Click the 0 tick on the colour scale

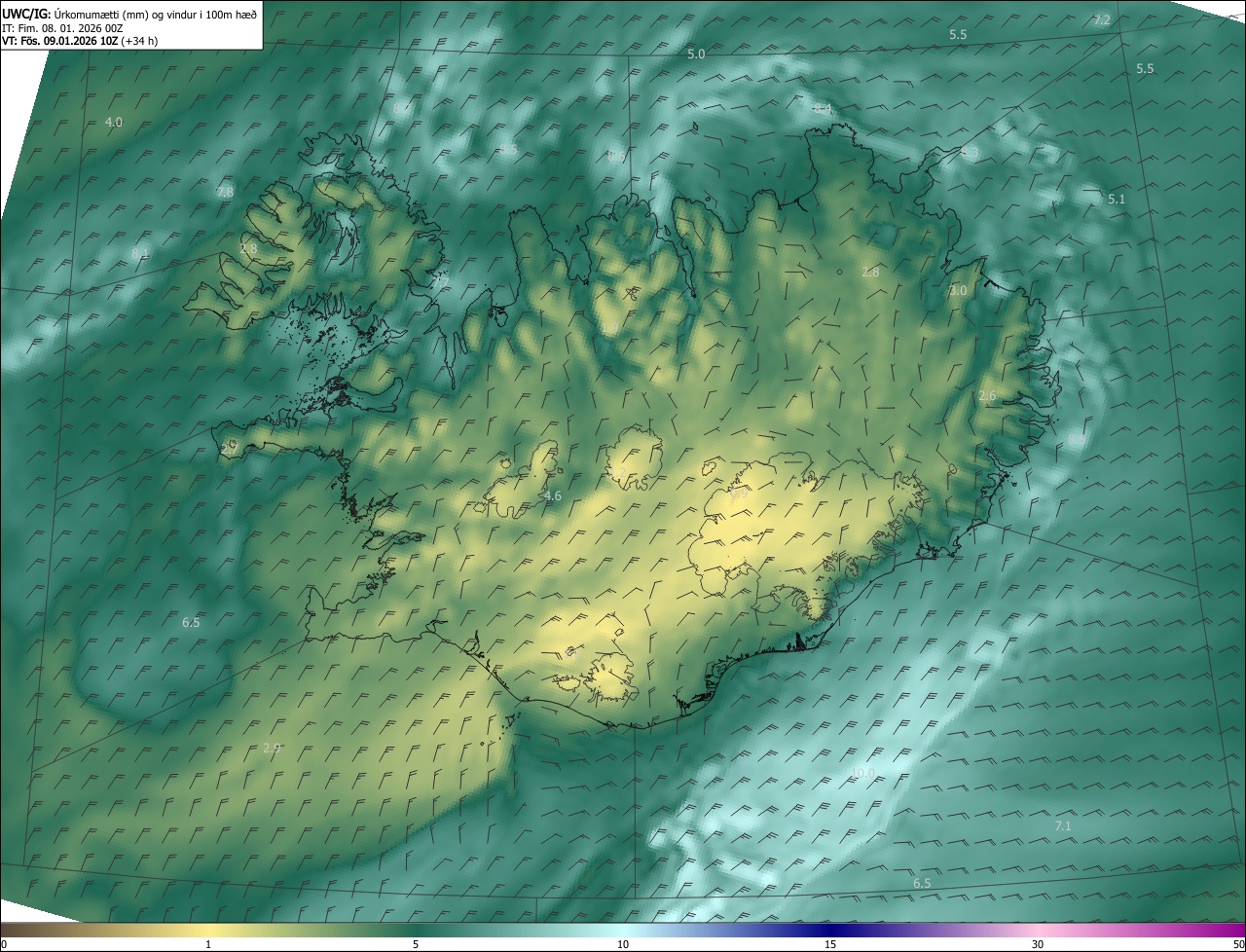(x=4, y=944)
